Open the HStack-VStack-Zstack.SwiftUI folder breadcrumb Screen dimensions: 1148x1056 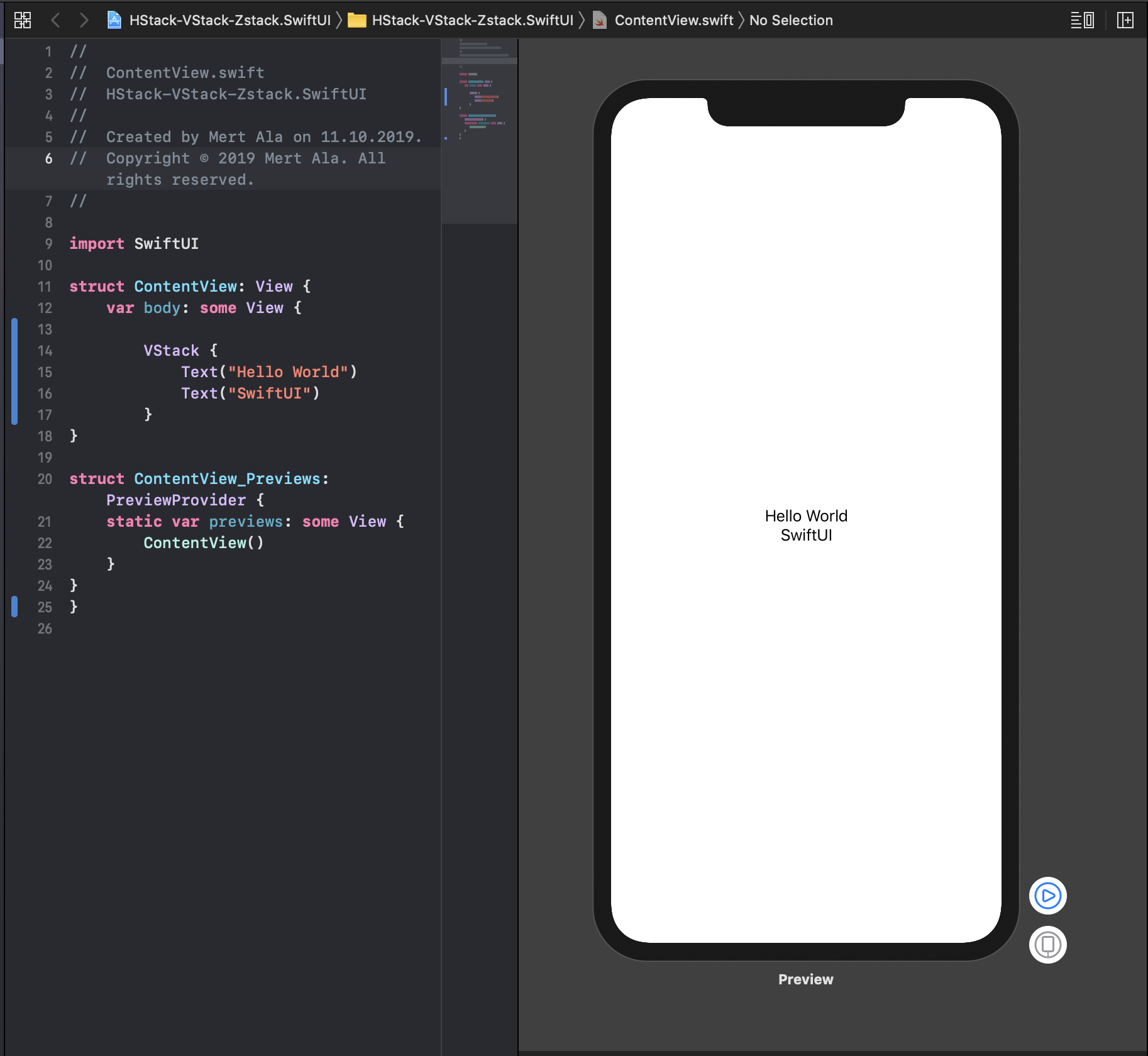point(472,20)
